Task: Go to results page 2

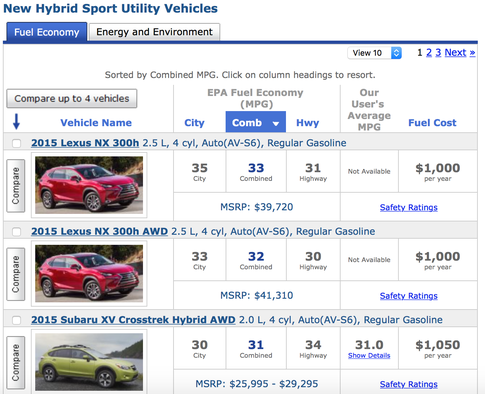Action: click(429, 52)
